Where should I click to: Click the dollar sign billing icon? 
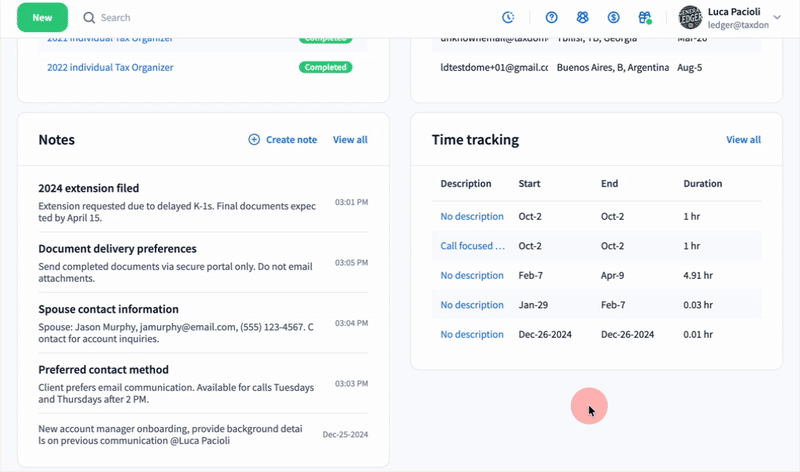(614, 18)
